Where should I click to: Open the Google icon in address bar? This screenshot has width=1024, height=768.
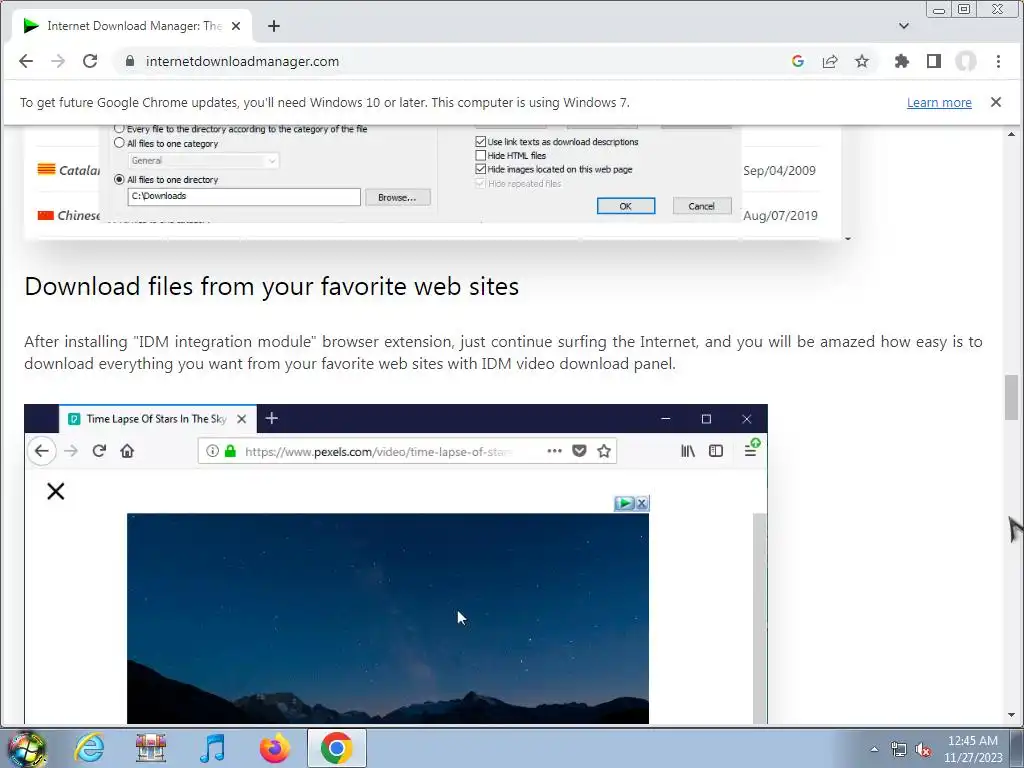click(797, 61)
